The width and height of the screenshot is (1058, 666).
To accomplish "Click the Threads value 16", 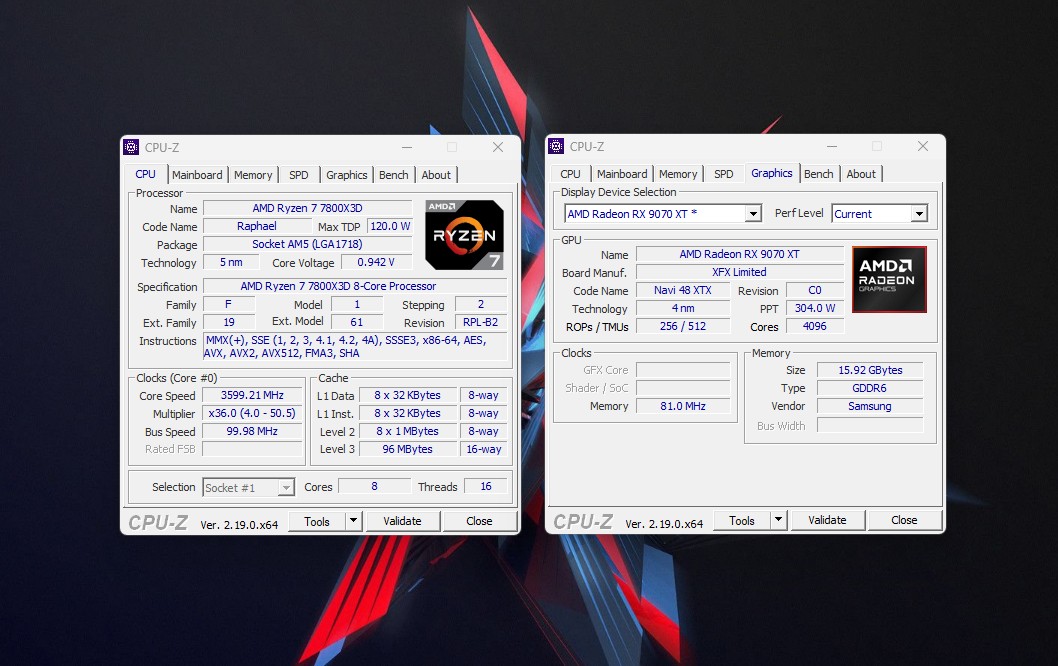I will [486, 487].
